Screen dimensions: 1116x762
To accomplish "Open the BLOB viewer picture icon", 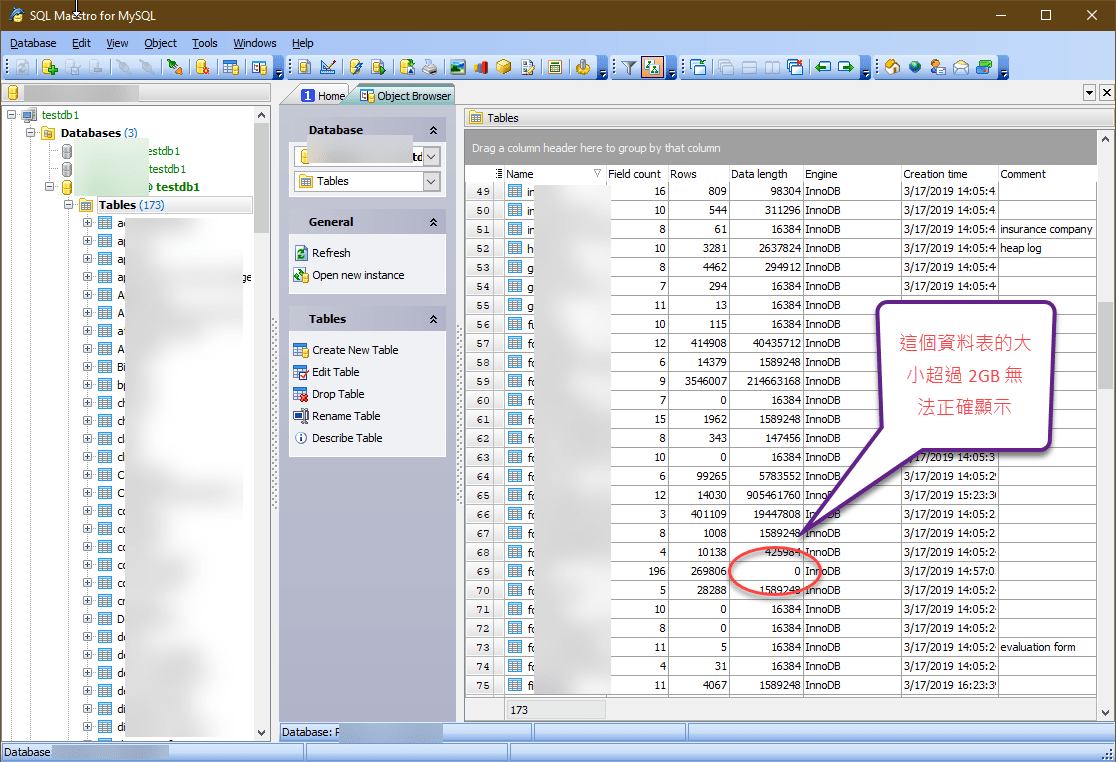I will [458, 68].
